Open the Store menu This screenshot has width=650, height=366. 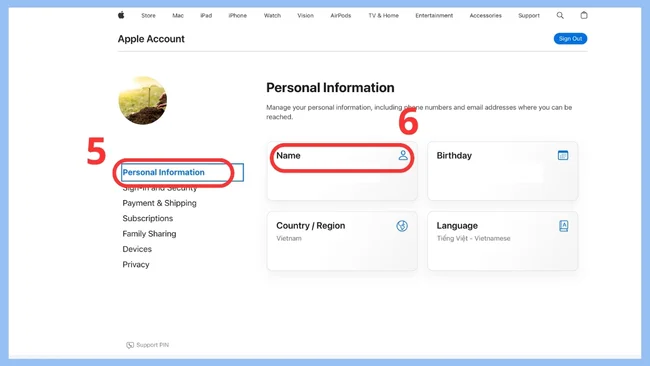pyautogui.click(x=148, y=15)
